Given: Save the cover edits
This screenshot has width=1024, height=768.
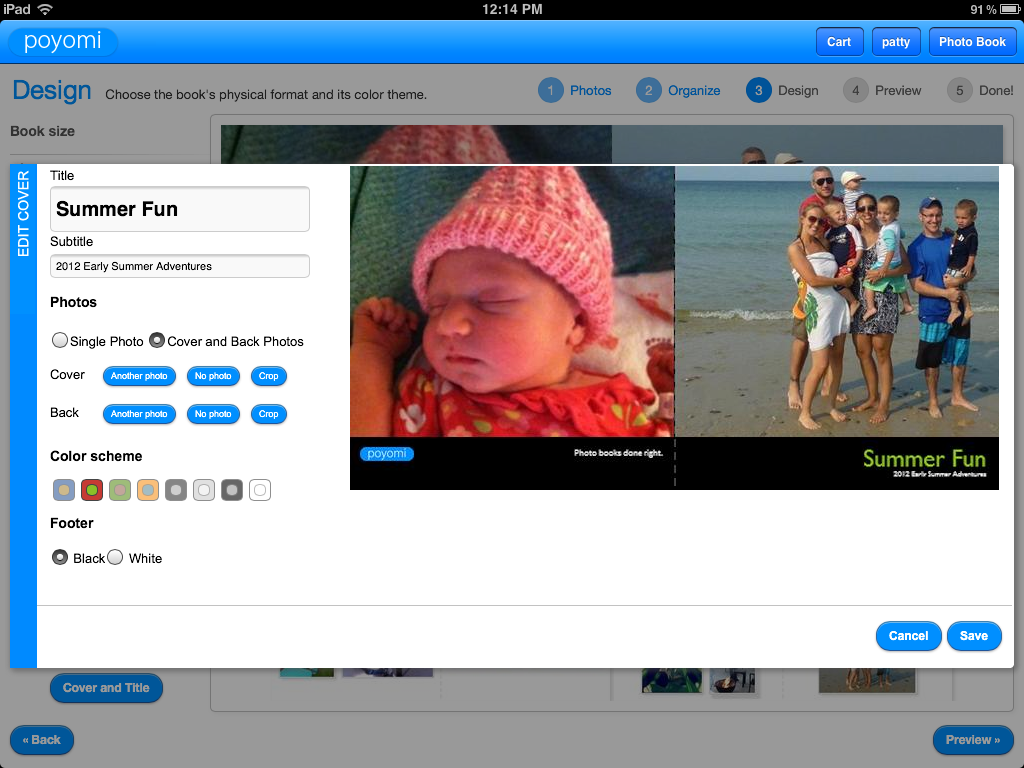Looking at the screenshot, I should pyautogui.click(x=973, y=636).
